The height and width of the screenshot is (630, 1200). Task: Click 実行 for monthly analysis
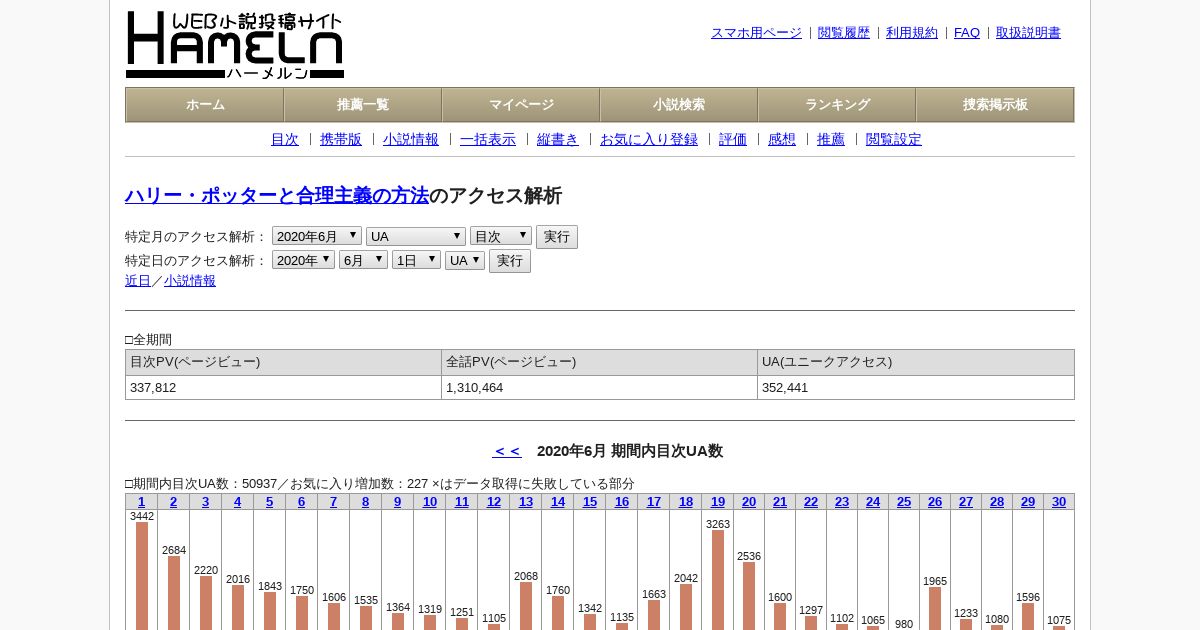tap(557, 237)
